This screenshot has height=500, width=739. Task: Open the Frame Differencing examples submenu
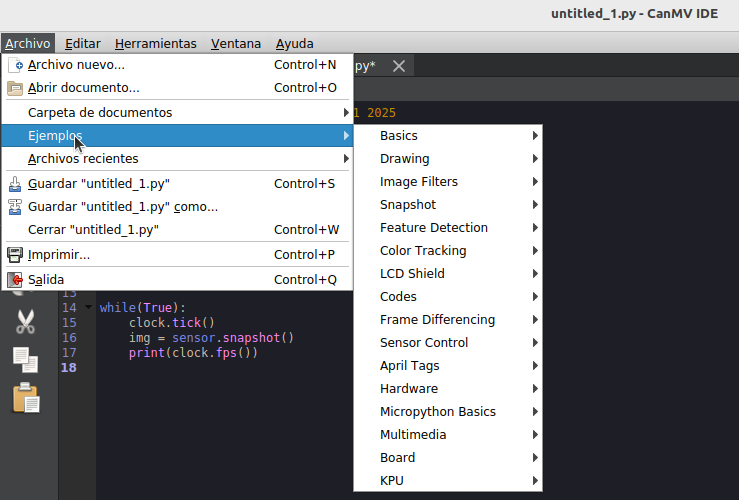[x=448, y=320]
